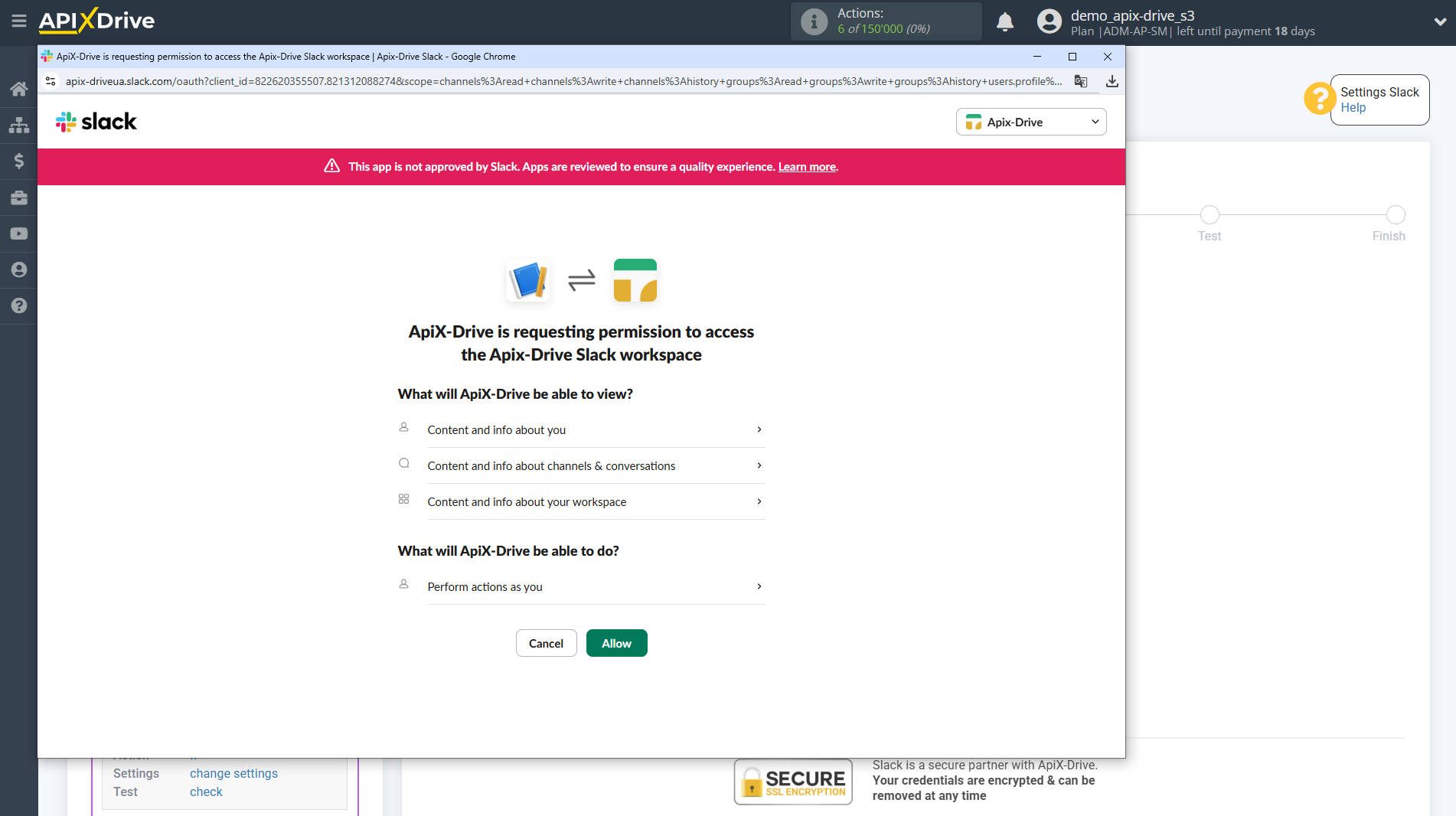
Task: Click the yellow help question mark icon
Action: (x=1320, y=99)
